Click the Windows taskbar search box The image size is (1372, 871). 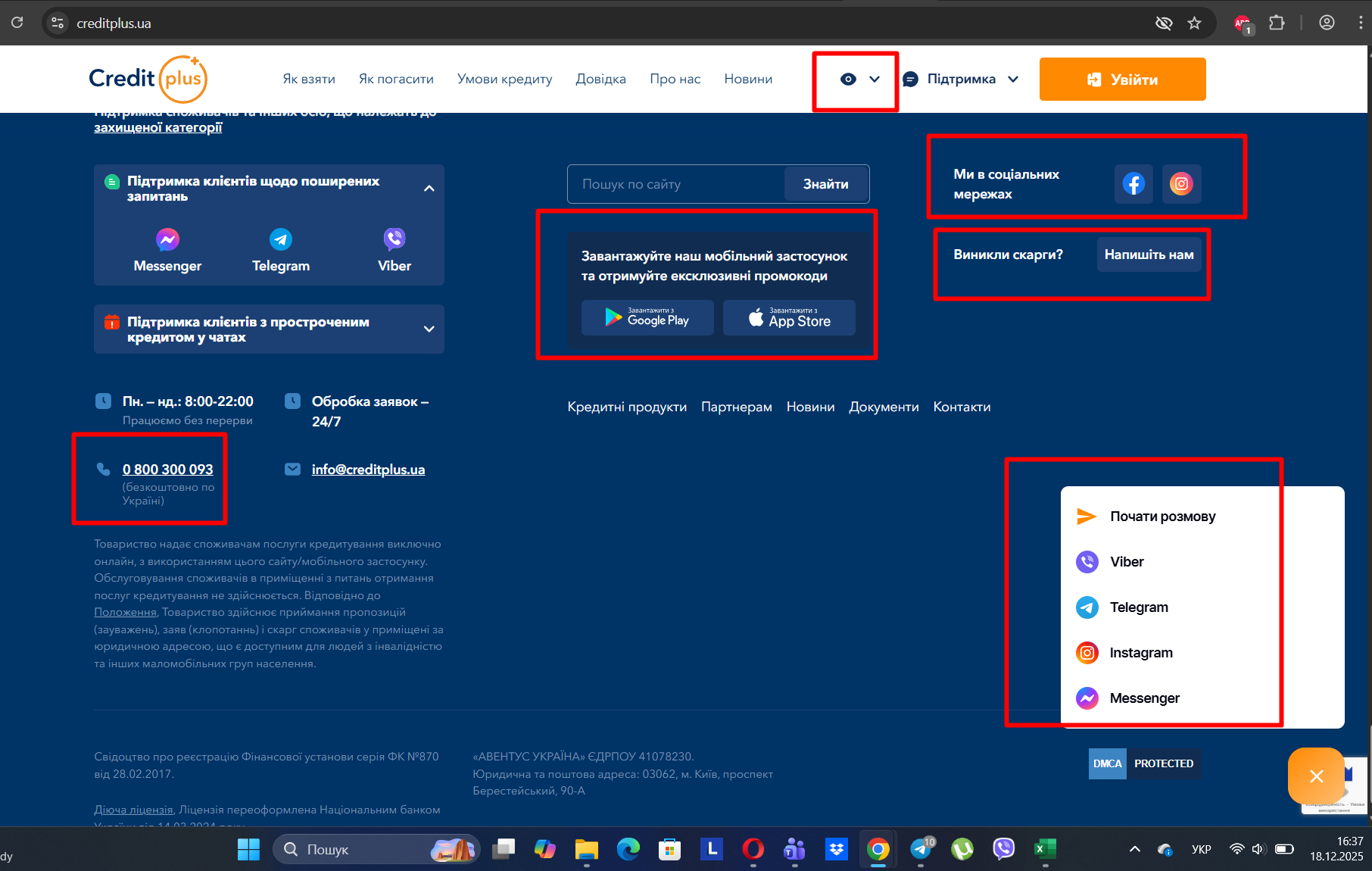[x=376, y=849]
